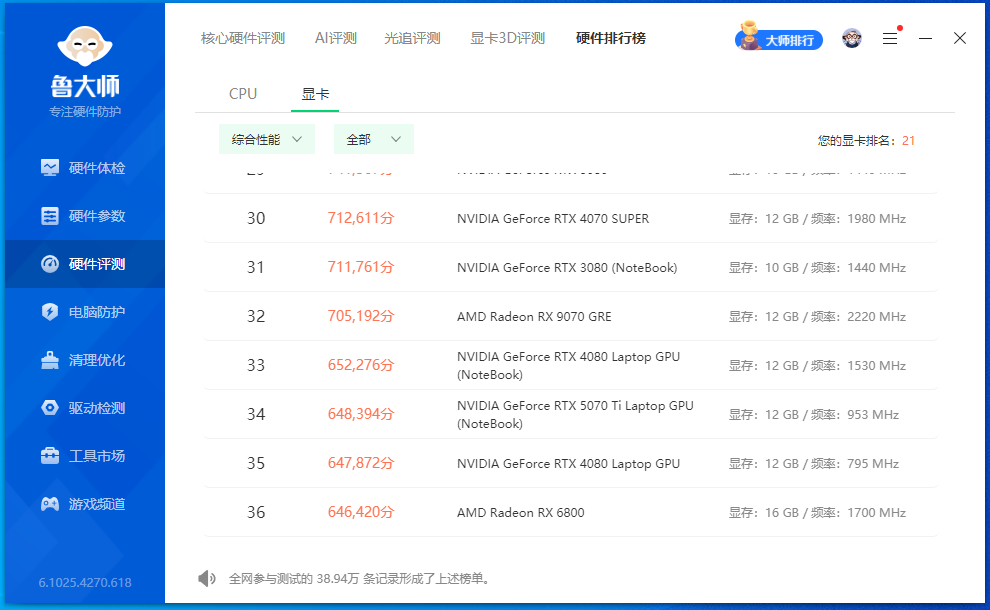Select AMD Radeon RX 6800 row

[571, 512]
